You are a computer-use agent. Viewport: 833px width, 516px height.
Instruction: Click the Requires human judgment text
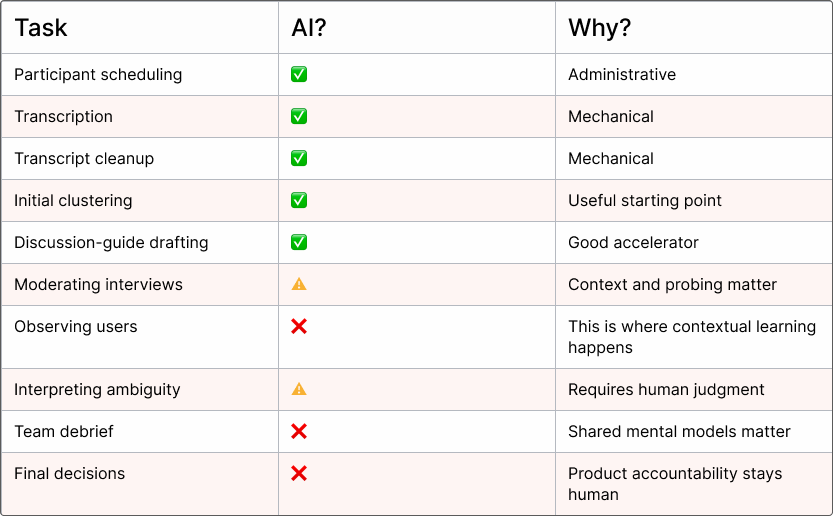pos(666,390)
